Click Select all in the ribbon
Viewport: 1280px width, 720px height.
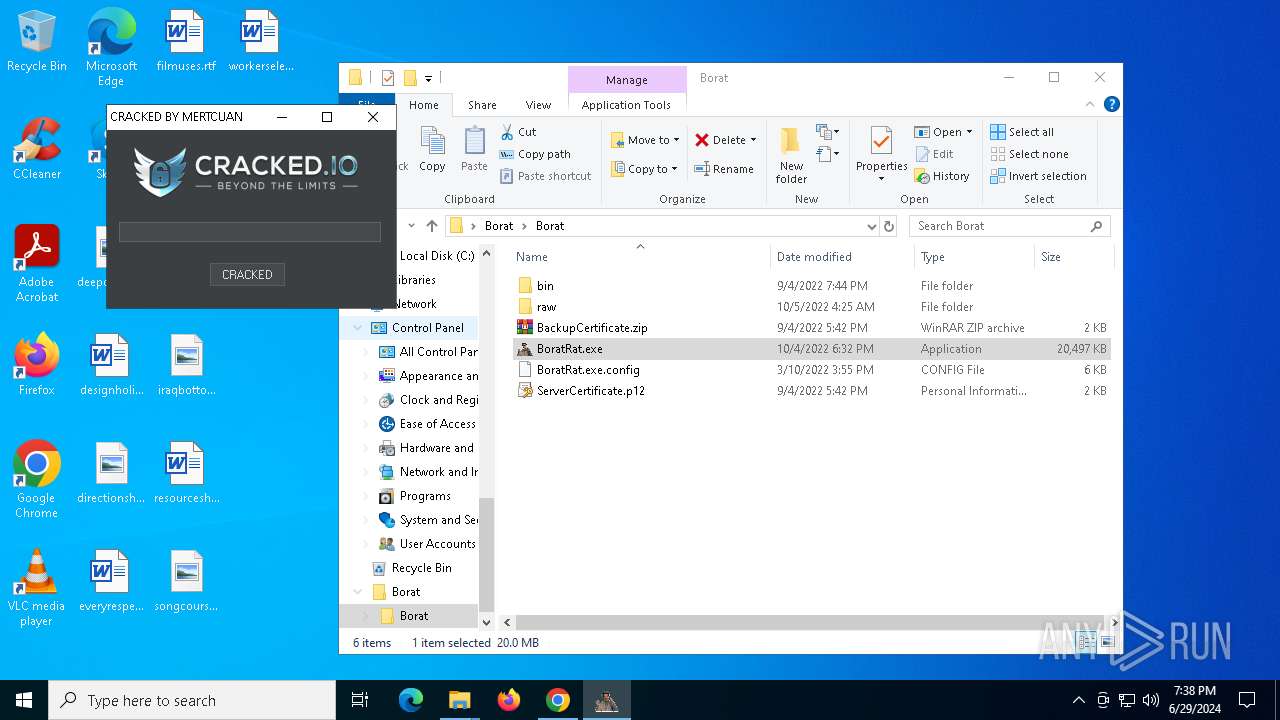point(1022,132)
